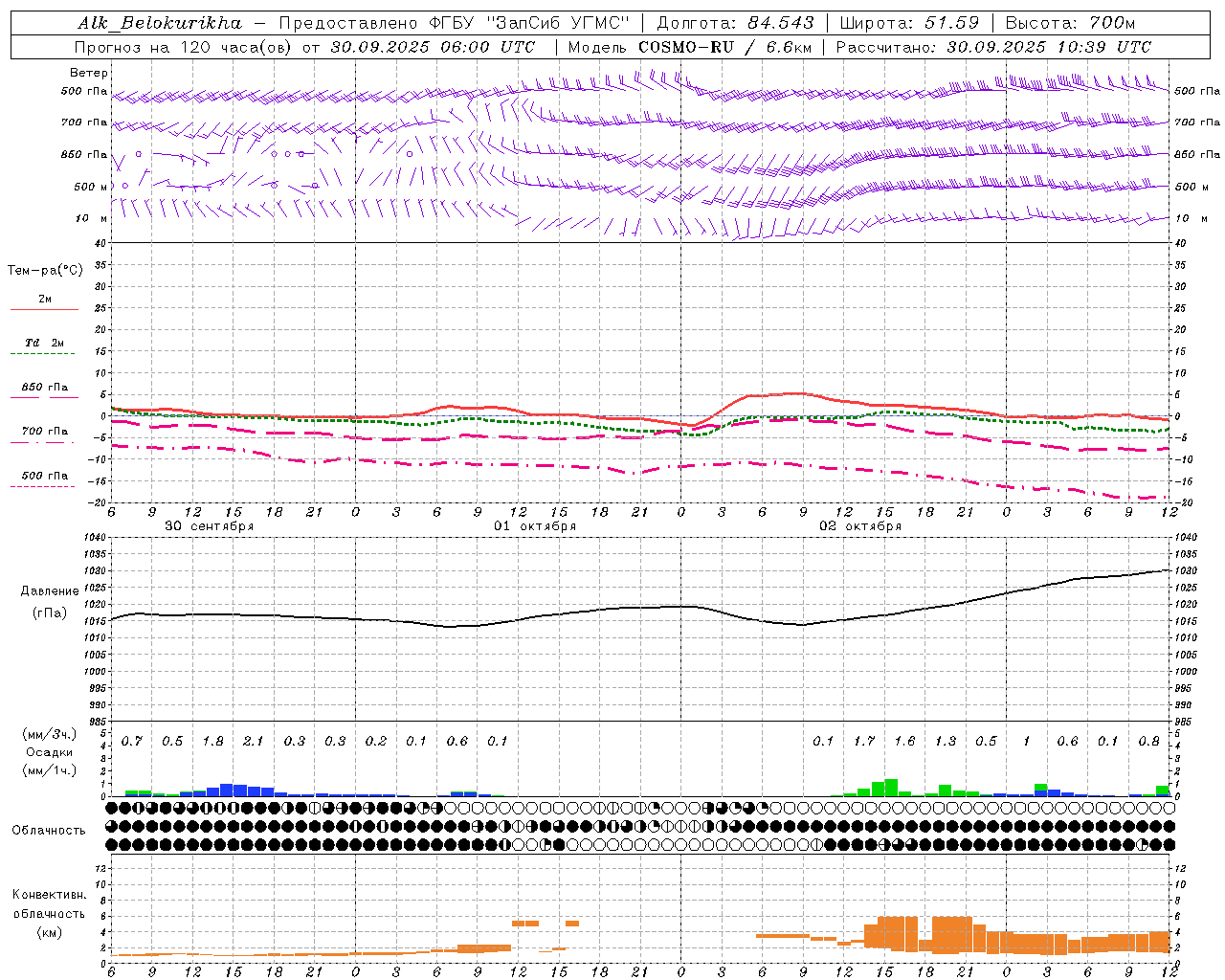
Task: Click the pink dashed '700 гПа' legend line
Action: pyautogui.click(x=43, y=442)
